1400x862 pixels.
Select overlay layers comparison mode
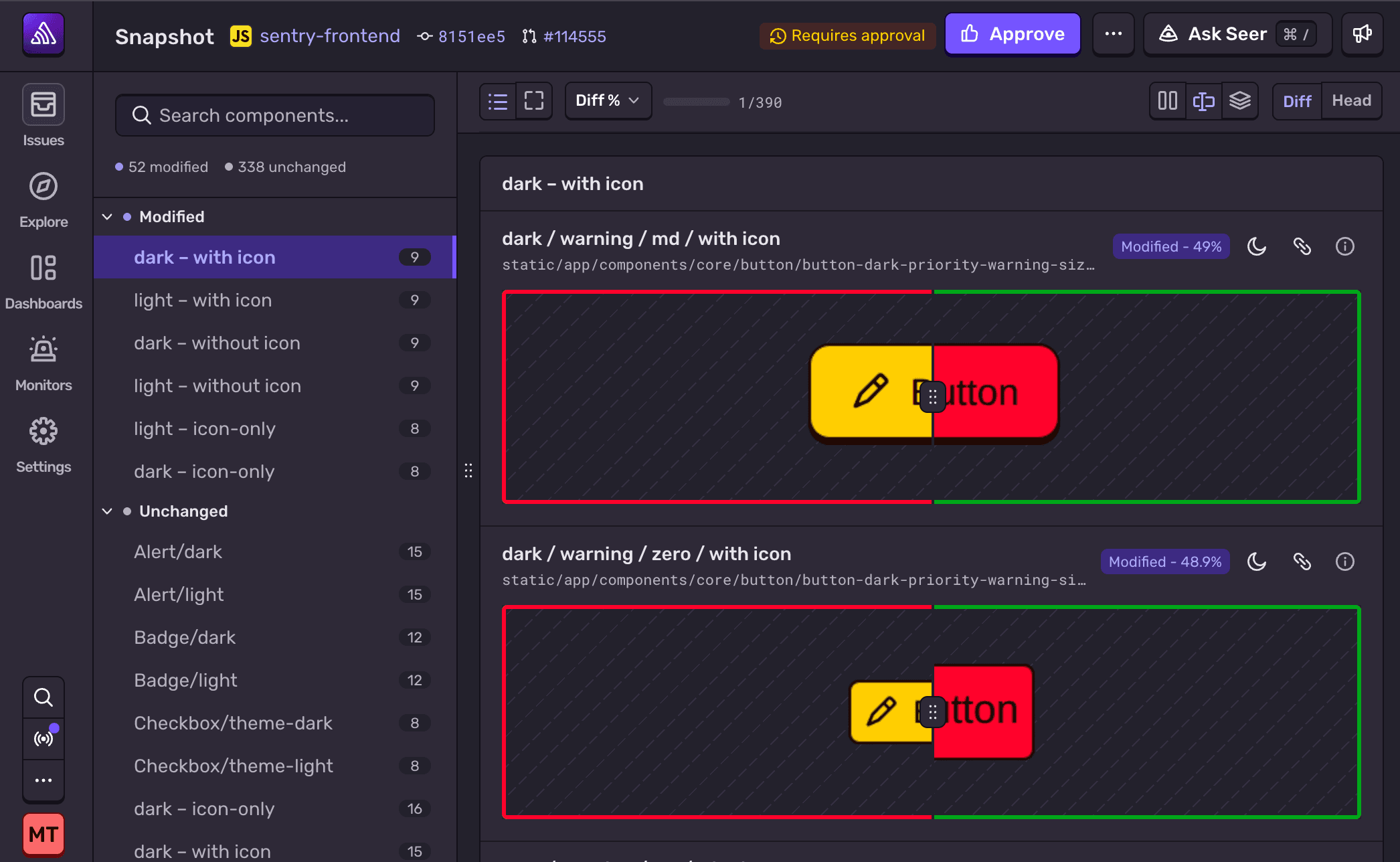tap(1240, 101)
